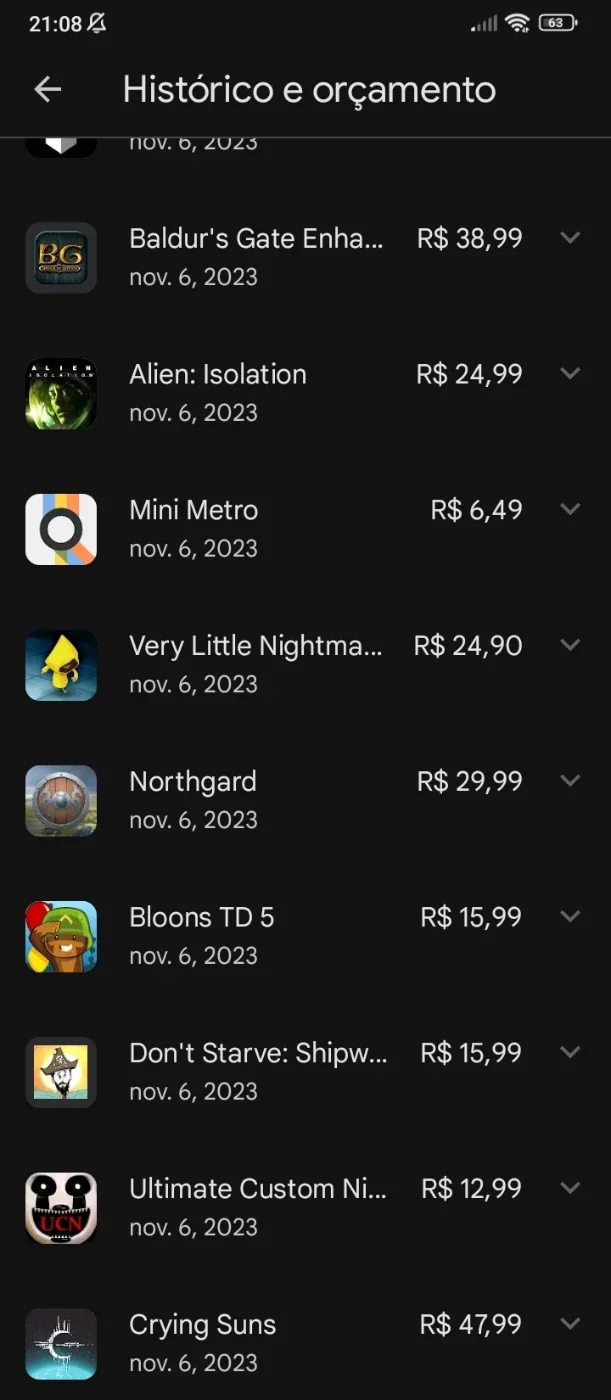
Task: Tap the Very Little Nightmares app icon
Action: pyautogui.click(x=61, y=665)
